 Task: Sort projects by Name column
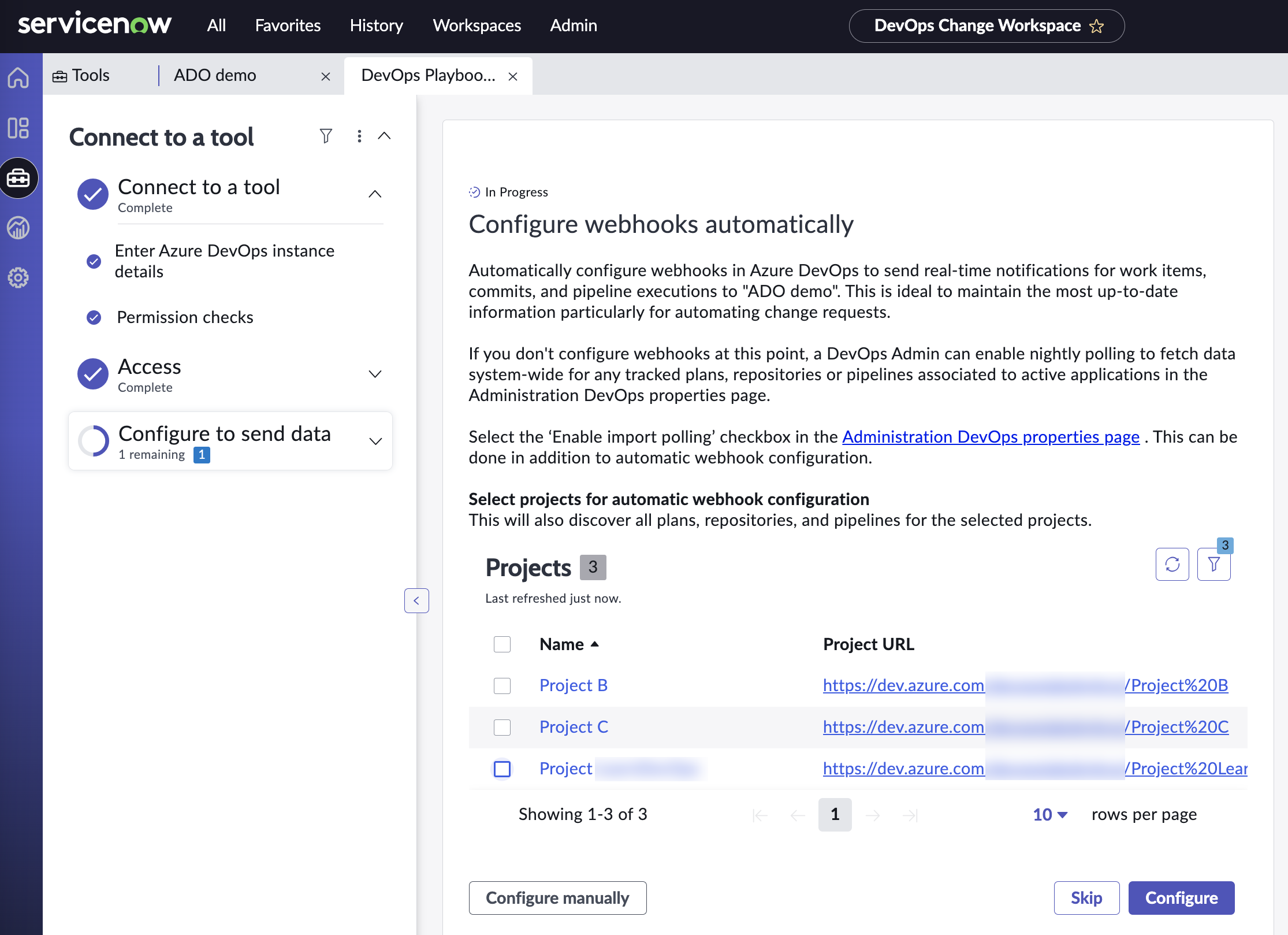click(x=569, y=644)
